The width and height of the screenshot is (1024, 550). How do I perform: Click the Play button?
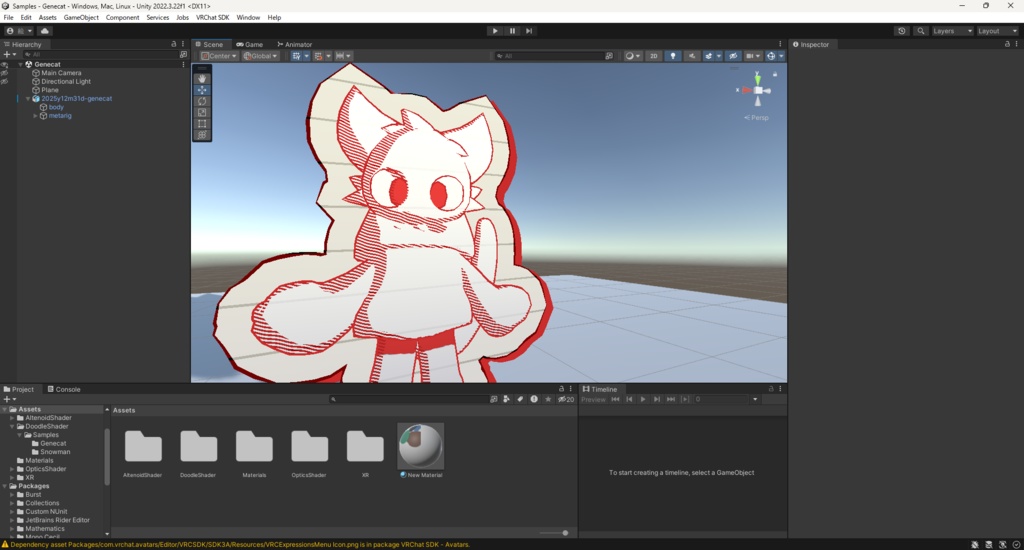pyautogui.click(x=495, y=31)
